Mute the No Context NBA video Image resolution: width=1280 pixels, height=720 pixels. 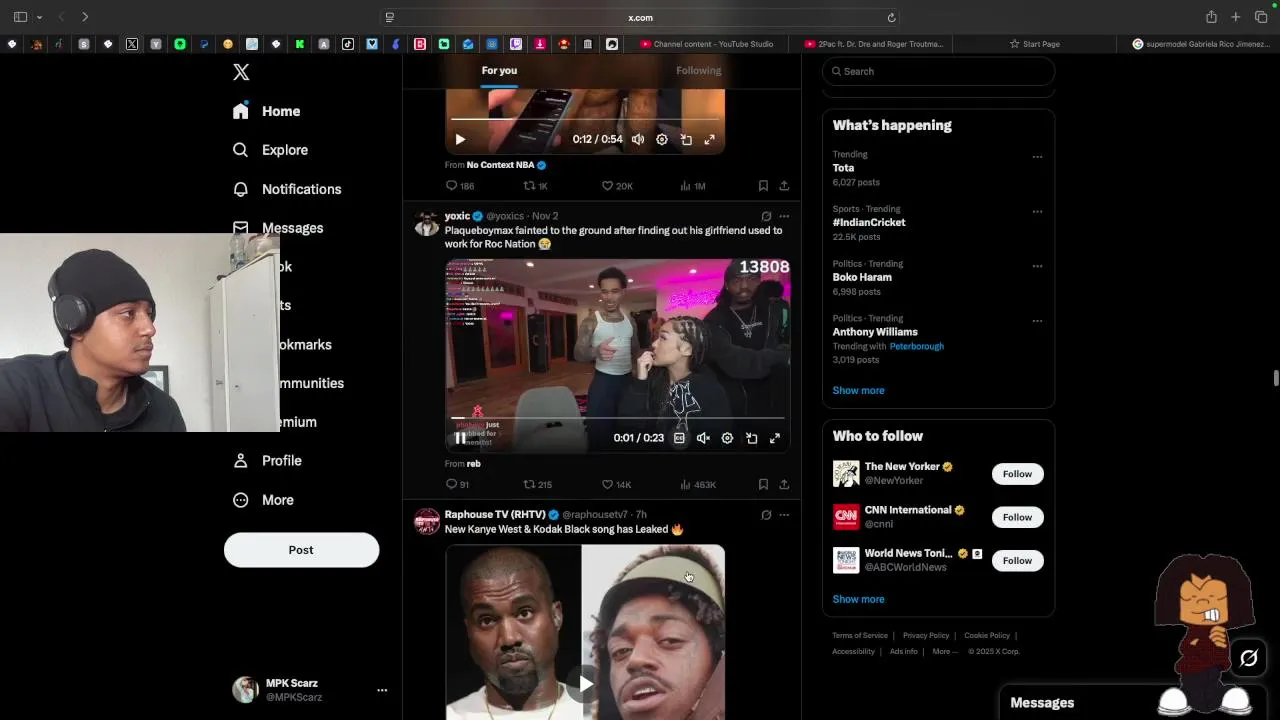(638, 140)
